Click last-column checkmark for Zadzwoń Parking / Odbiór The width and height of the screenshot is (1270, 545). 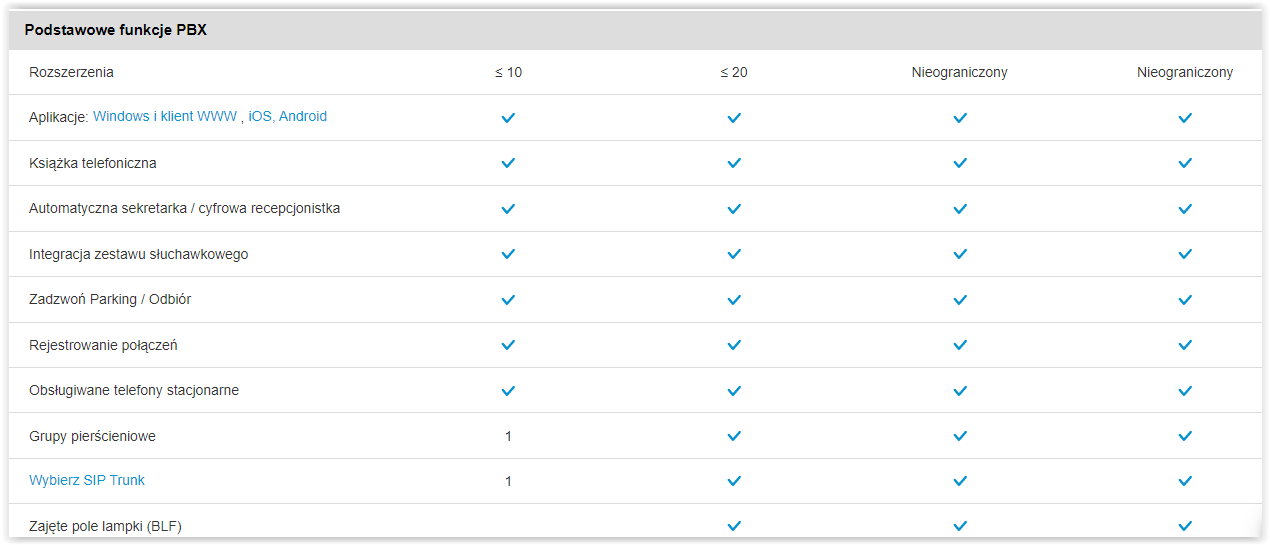1185,300
